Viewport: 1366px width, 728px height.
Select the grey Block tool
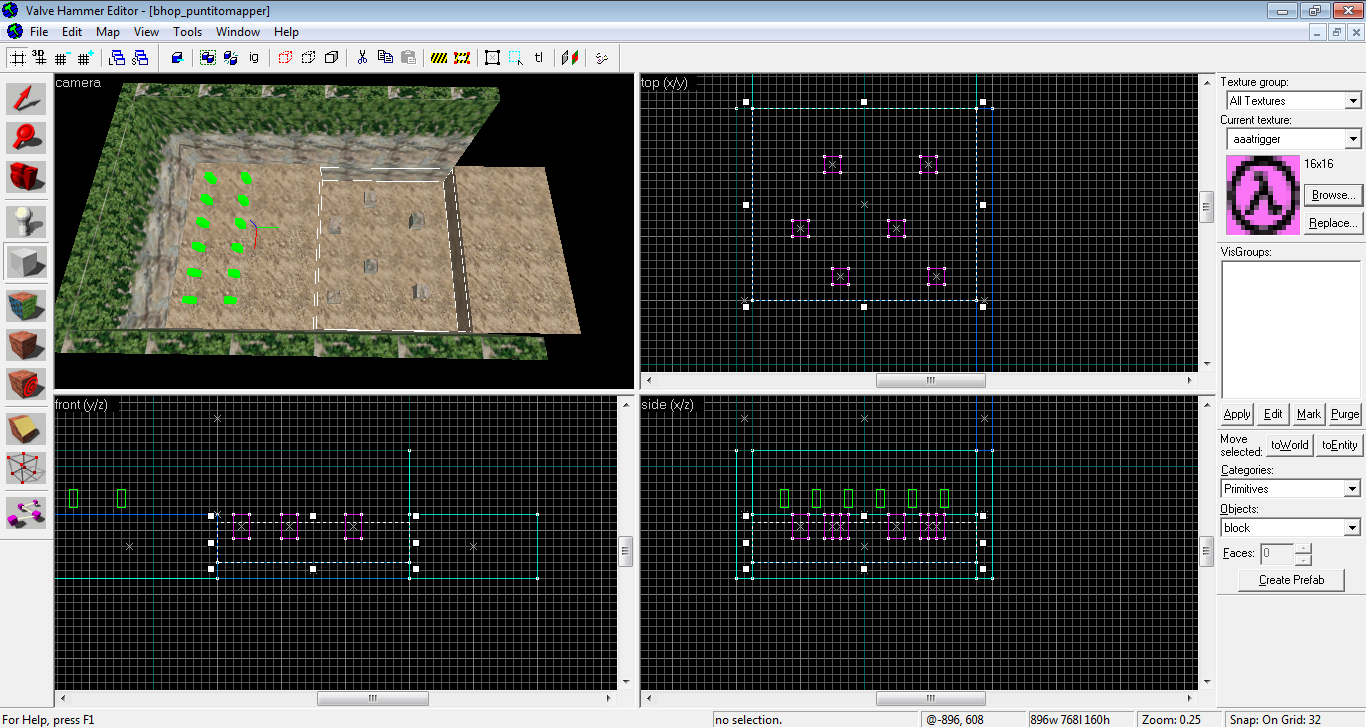tap(27, 262)
